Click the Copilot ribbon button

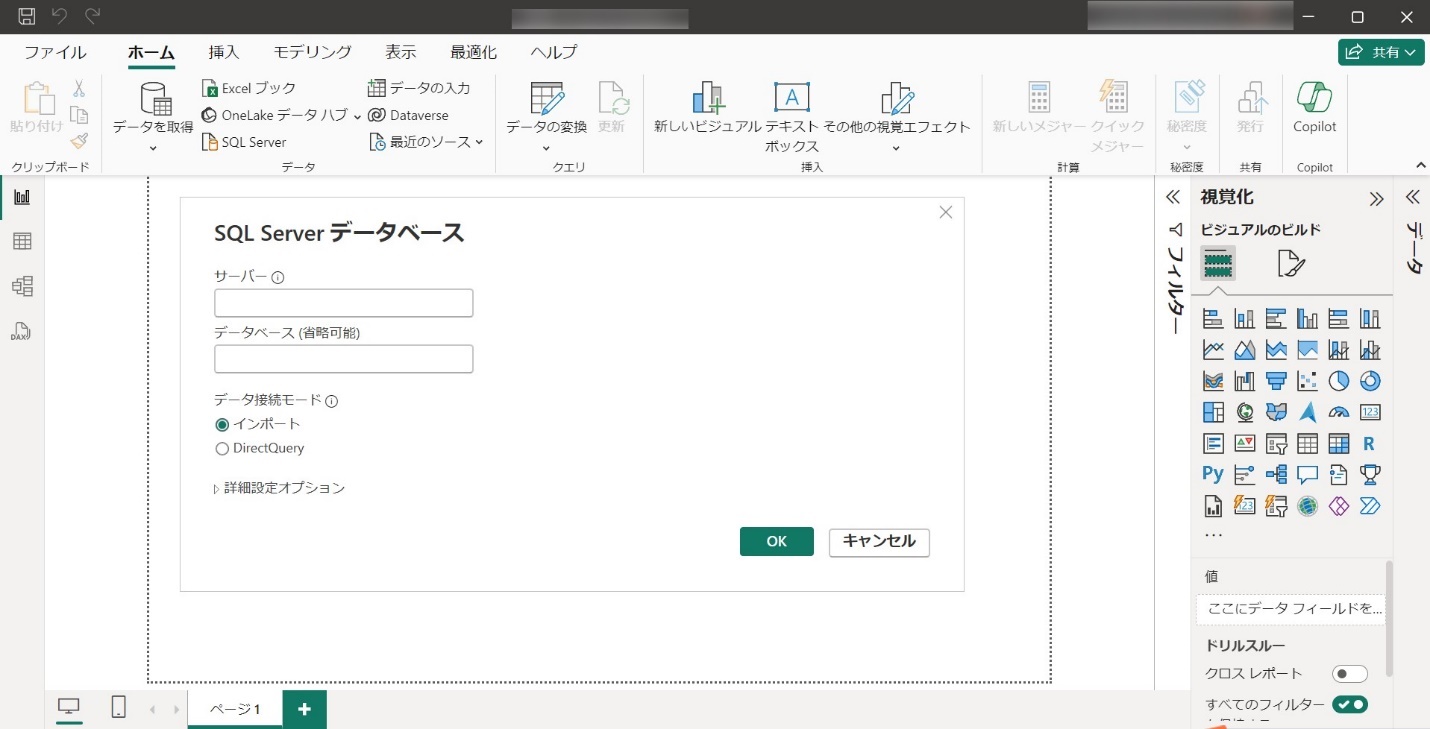[1314, 108]
